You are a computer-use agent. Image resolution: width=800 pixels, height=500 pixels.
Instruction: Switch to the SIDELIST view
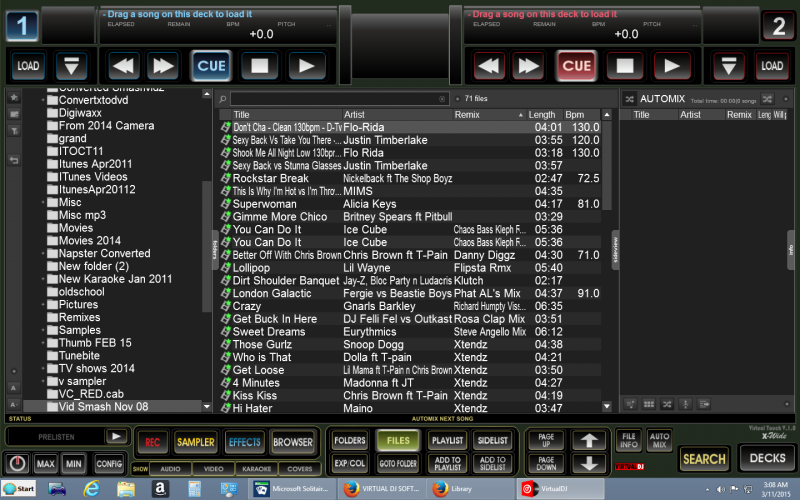click(493, 440)
